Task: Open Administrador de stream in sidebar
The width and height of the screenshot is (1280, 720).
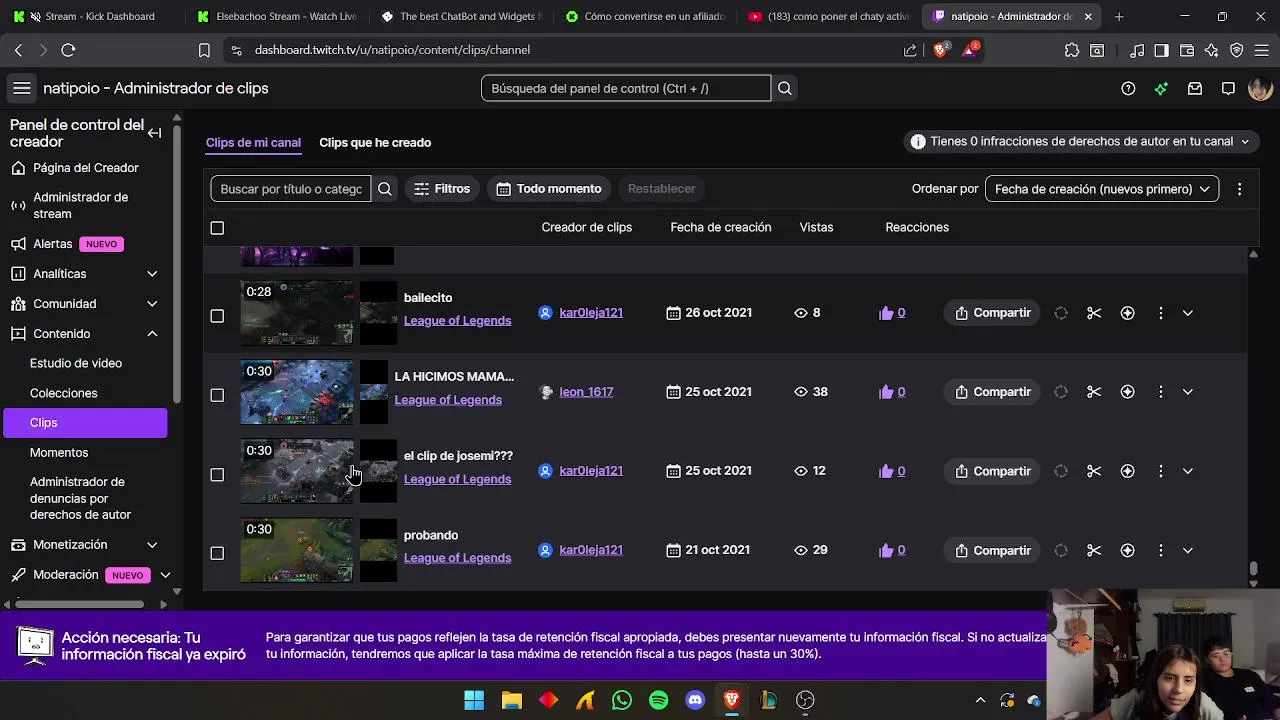Action: [85, 205]
